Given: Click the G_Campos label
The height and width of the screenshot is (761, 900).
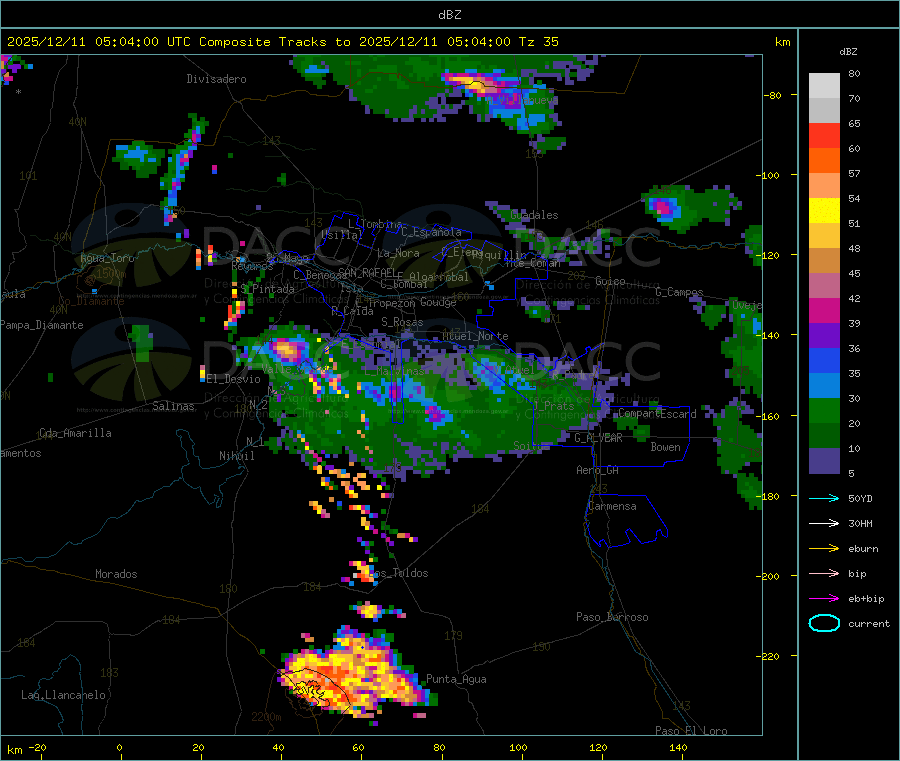Looking at the screenshot, I should pyautogui.click(x=679, y=292).
